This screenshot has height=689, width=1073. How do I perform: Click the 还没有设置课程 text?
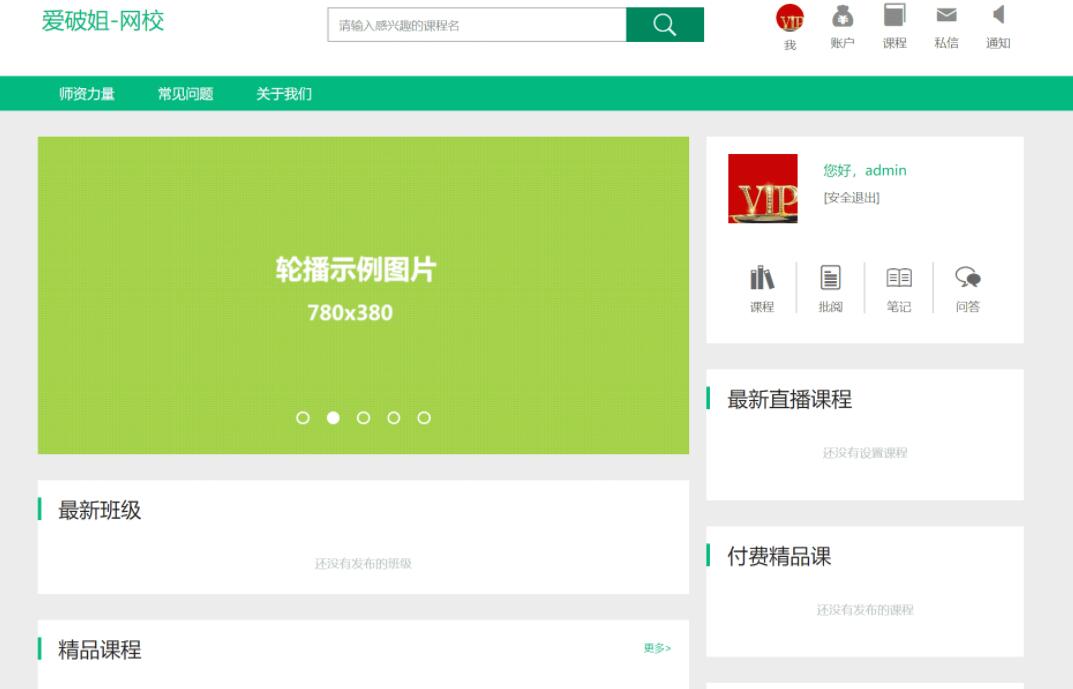865,453
